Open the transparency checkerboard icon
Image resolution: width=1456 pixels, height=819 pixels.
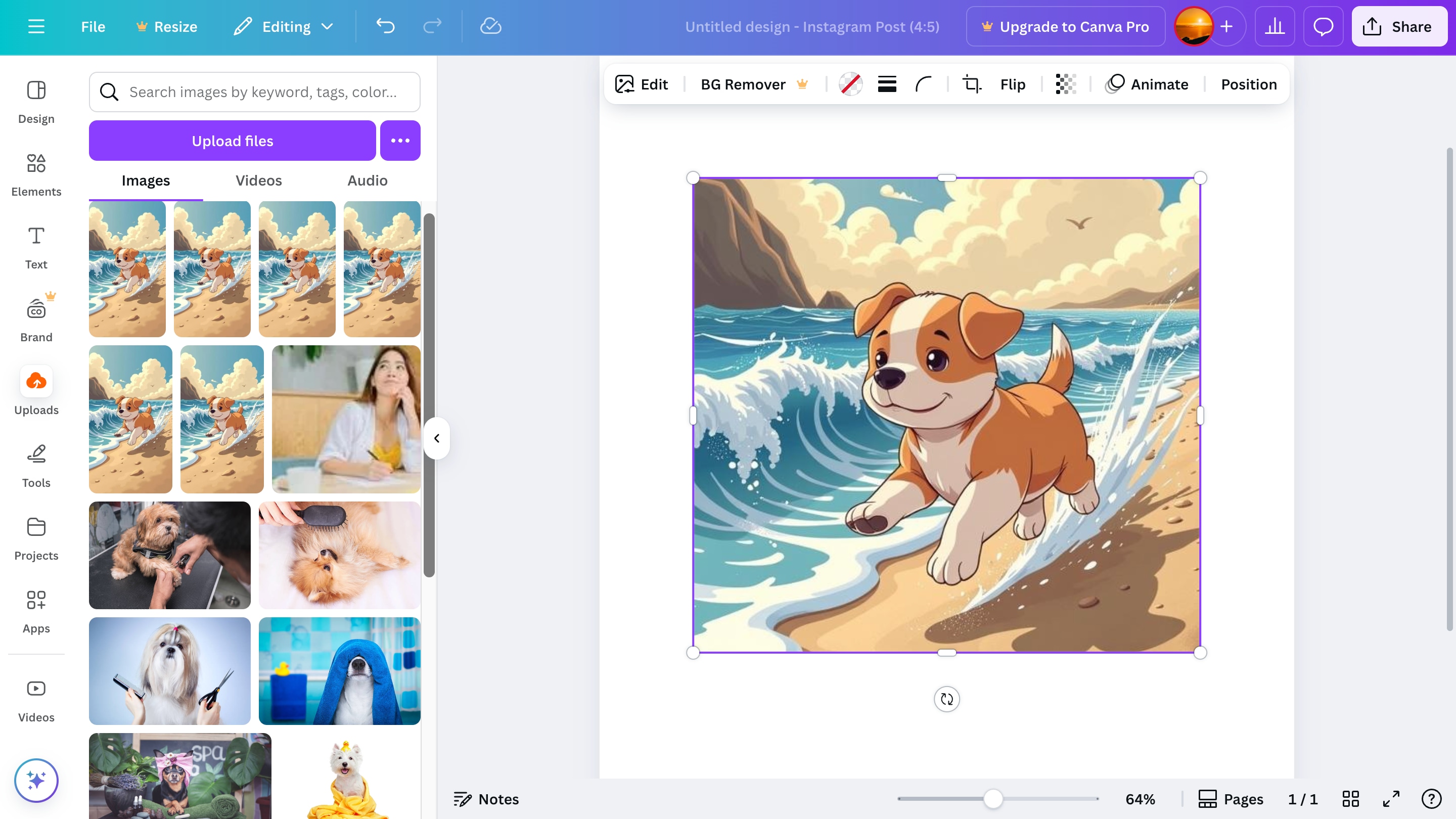coord(1065,84)
